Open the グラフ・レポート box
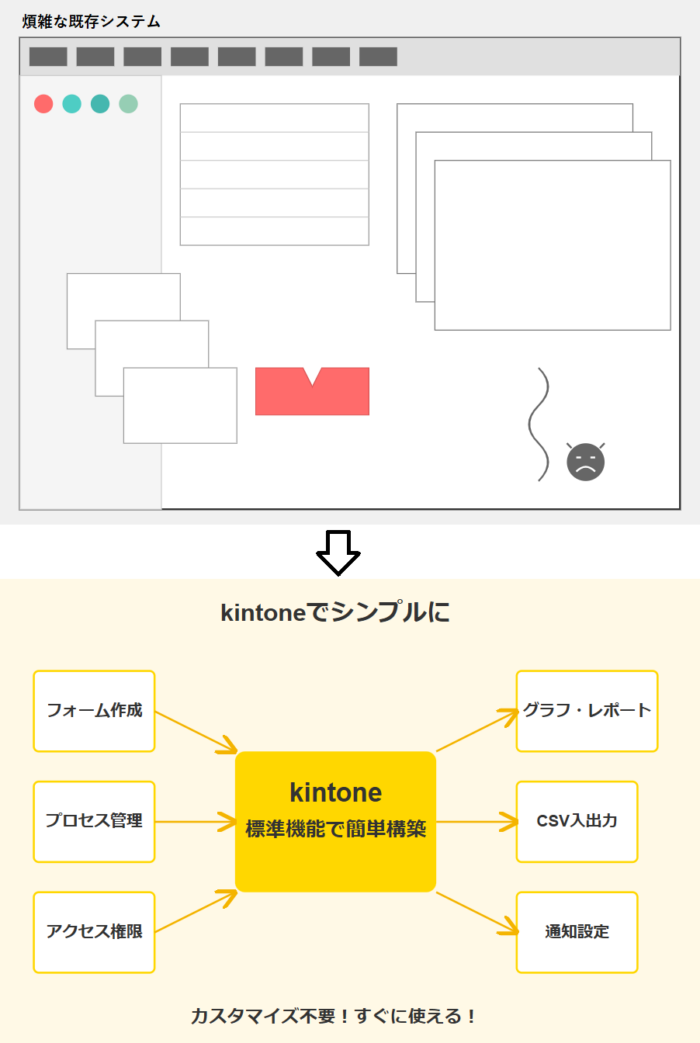The height and width of the screenshot is (1043, 700). pyautogui.click(x=587, y=711)
